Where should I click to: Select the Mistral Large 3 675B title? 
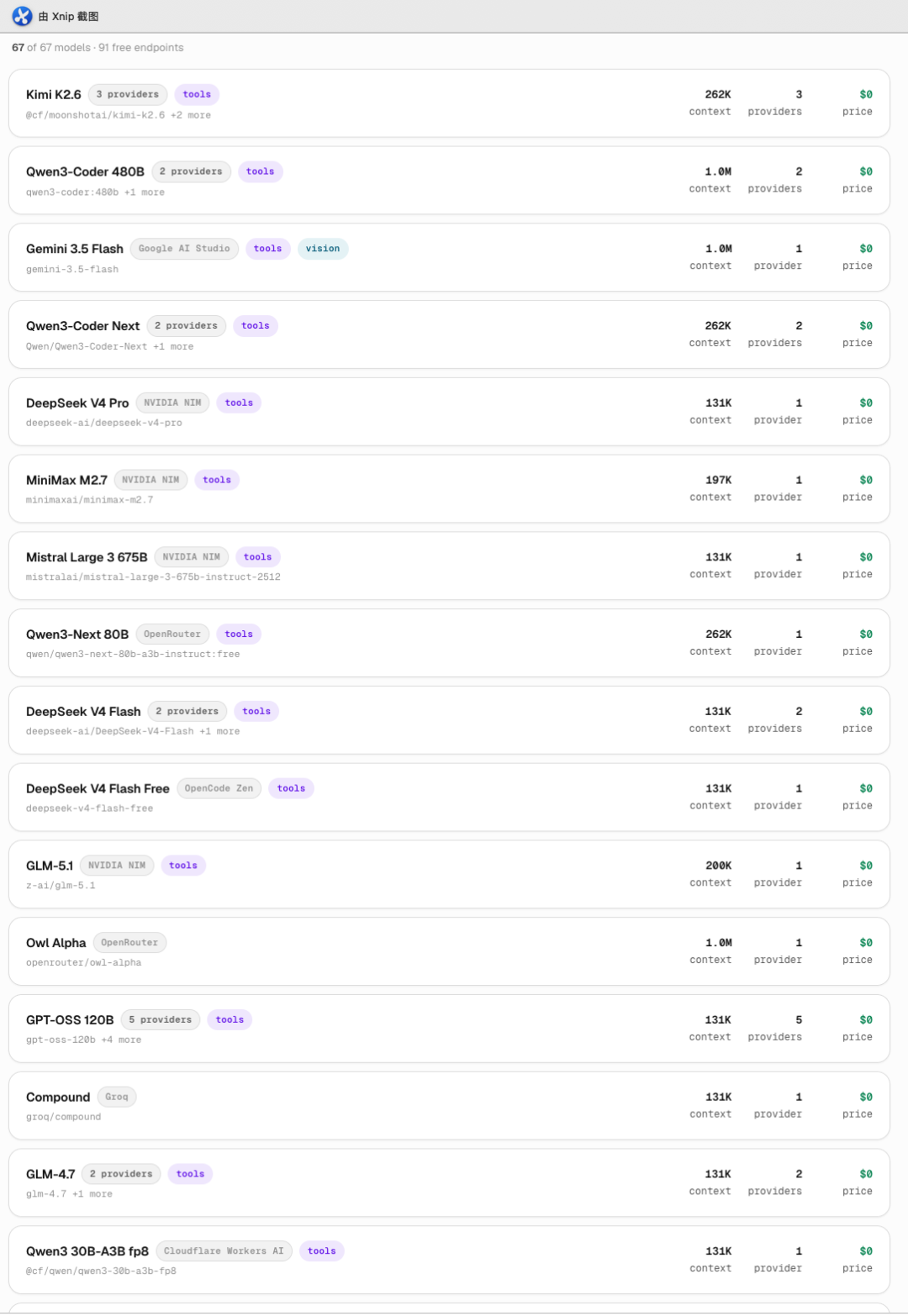pyautogui.click(x=87, y=557)
